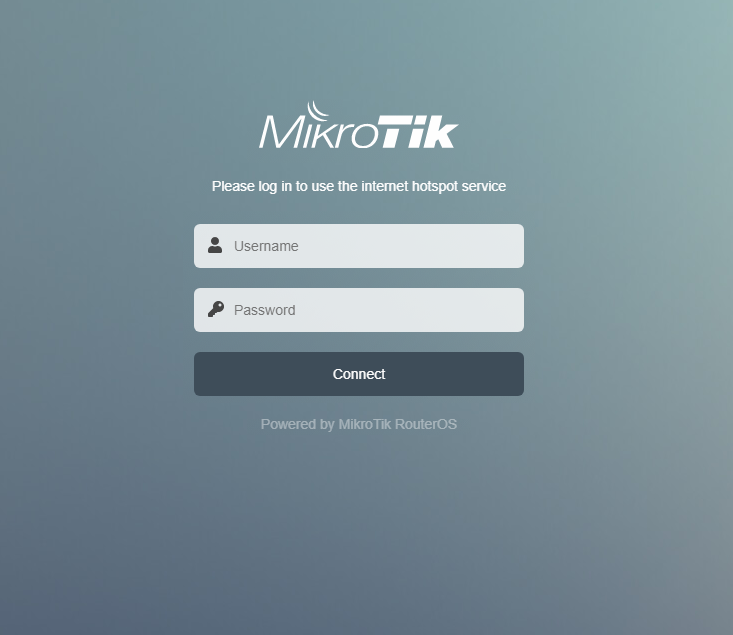Click the MikroTik logo
This screenshot has height=635, width=733.
click(x=359, y=125)
